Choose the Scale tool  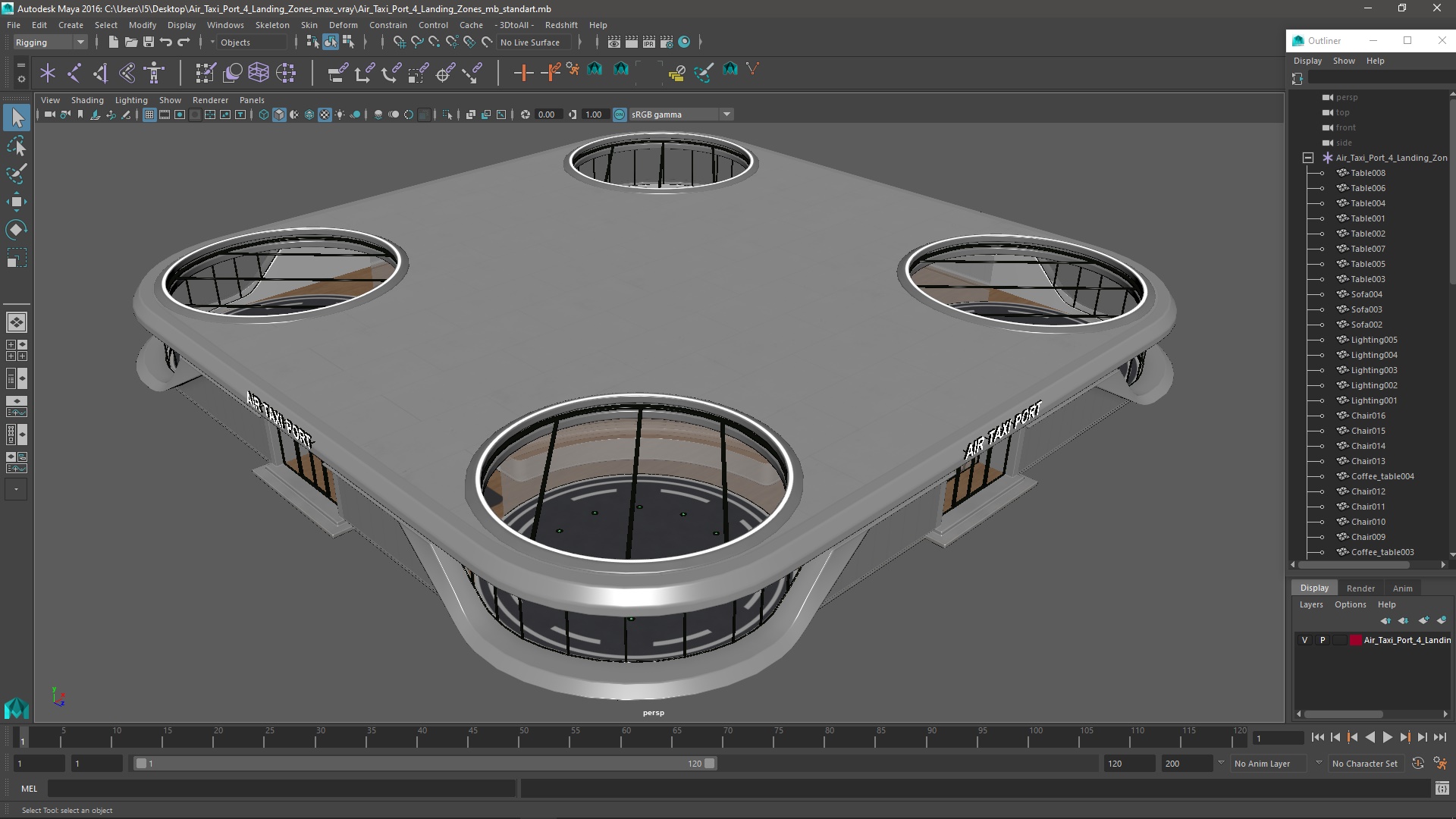[16, 259]
